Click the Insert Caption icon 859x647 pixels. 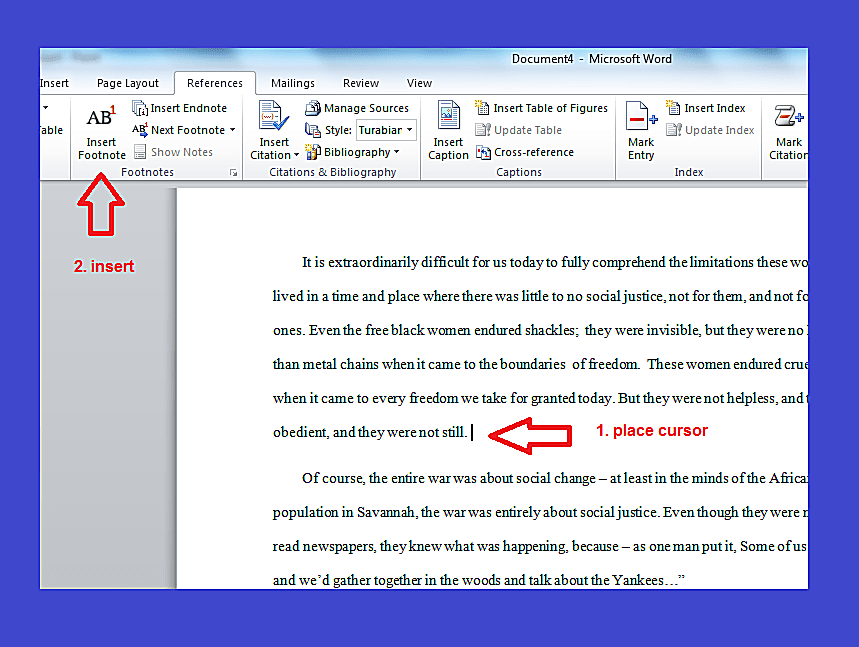click(x=448, y=115)
